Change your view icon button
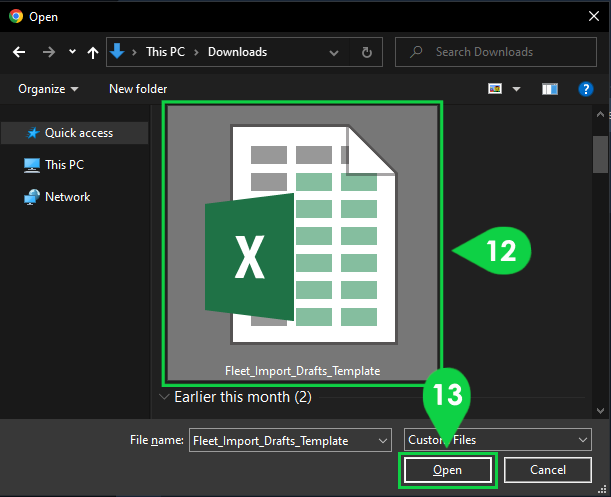611x497 pixels. click(x=495, y=89)
